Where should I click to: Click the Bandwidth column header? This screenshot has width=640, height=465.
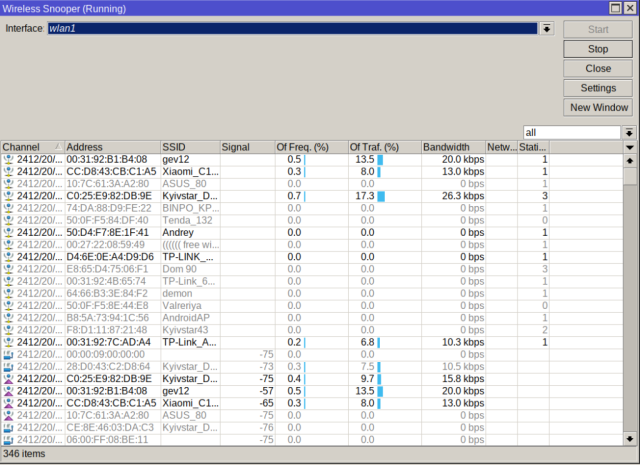coord(452,147)
